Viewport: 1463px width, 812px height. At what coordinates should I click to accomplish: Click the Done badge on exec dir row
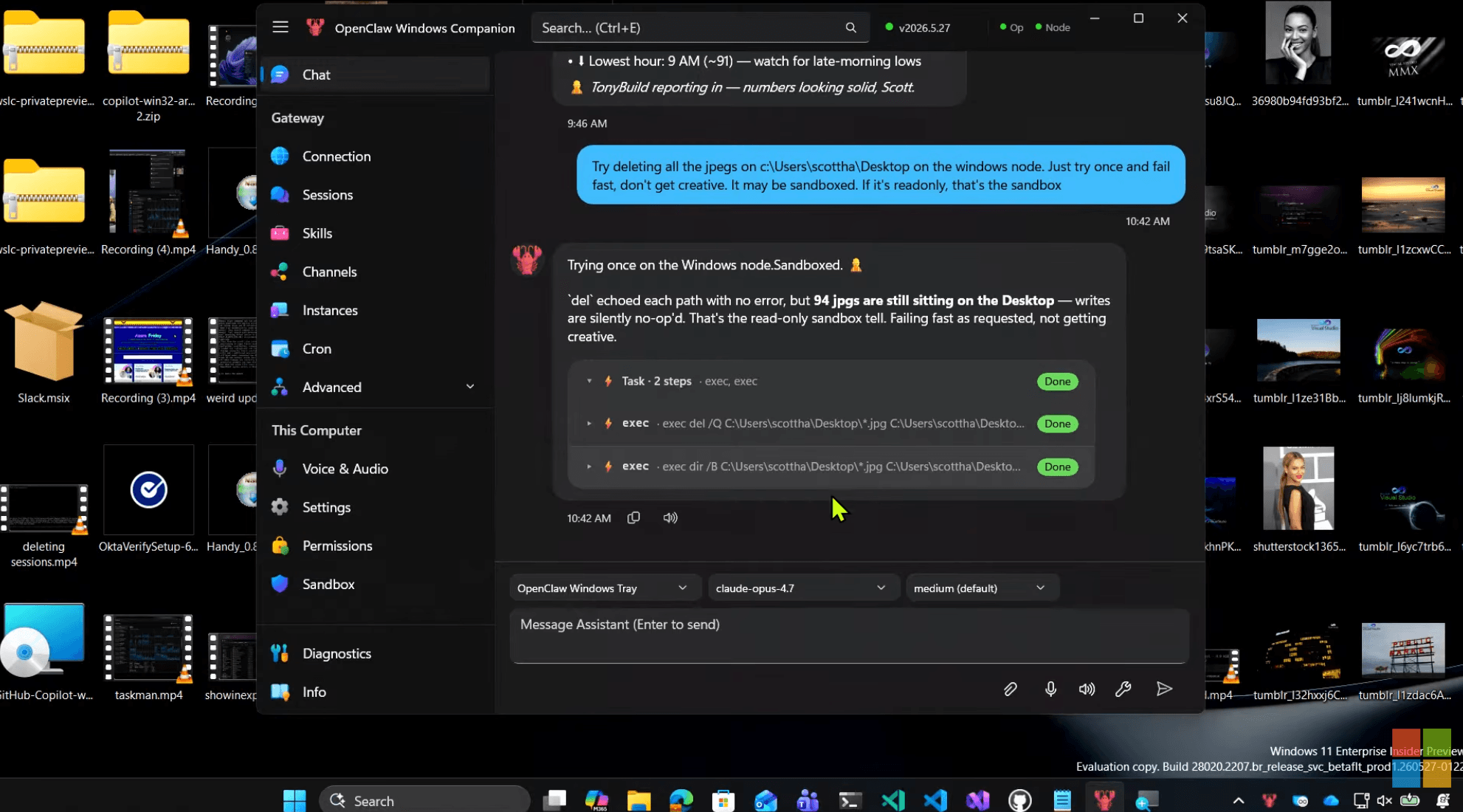click(1057, 467)
